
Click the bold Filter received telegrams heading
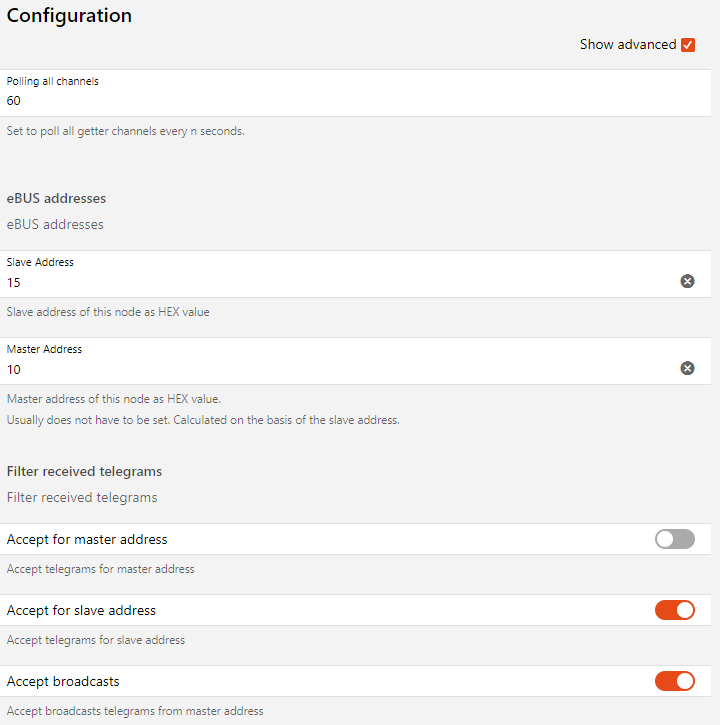(x=84, y=471)
